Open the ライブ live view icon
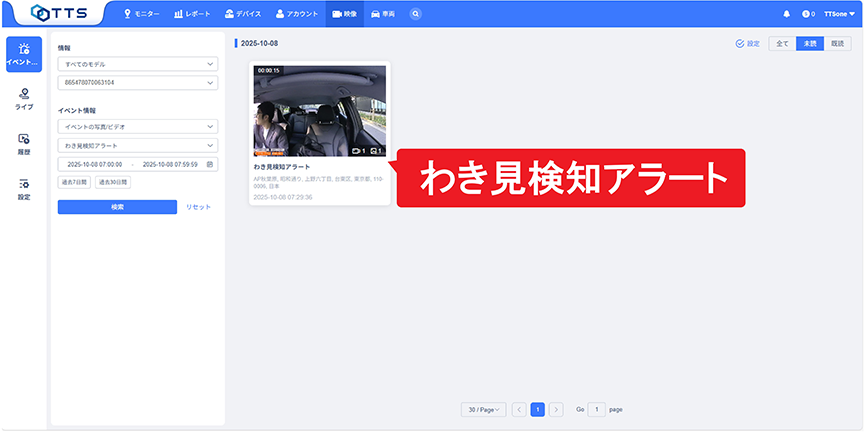 pyautogui.click(x=24, y=98)
